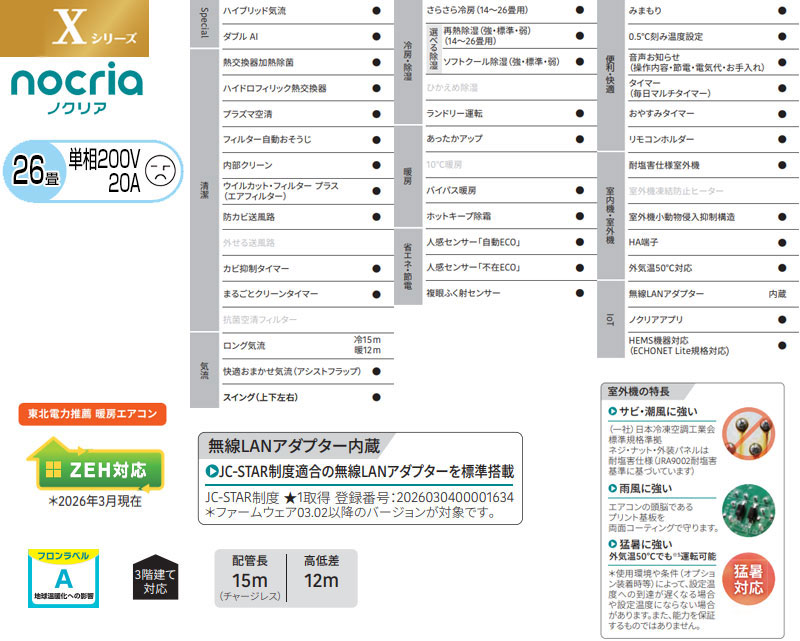Click the さらさら冷房 row
The height and width of the screenshot is (641, 800).
click(511, 10)
